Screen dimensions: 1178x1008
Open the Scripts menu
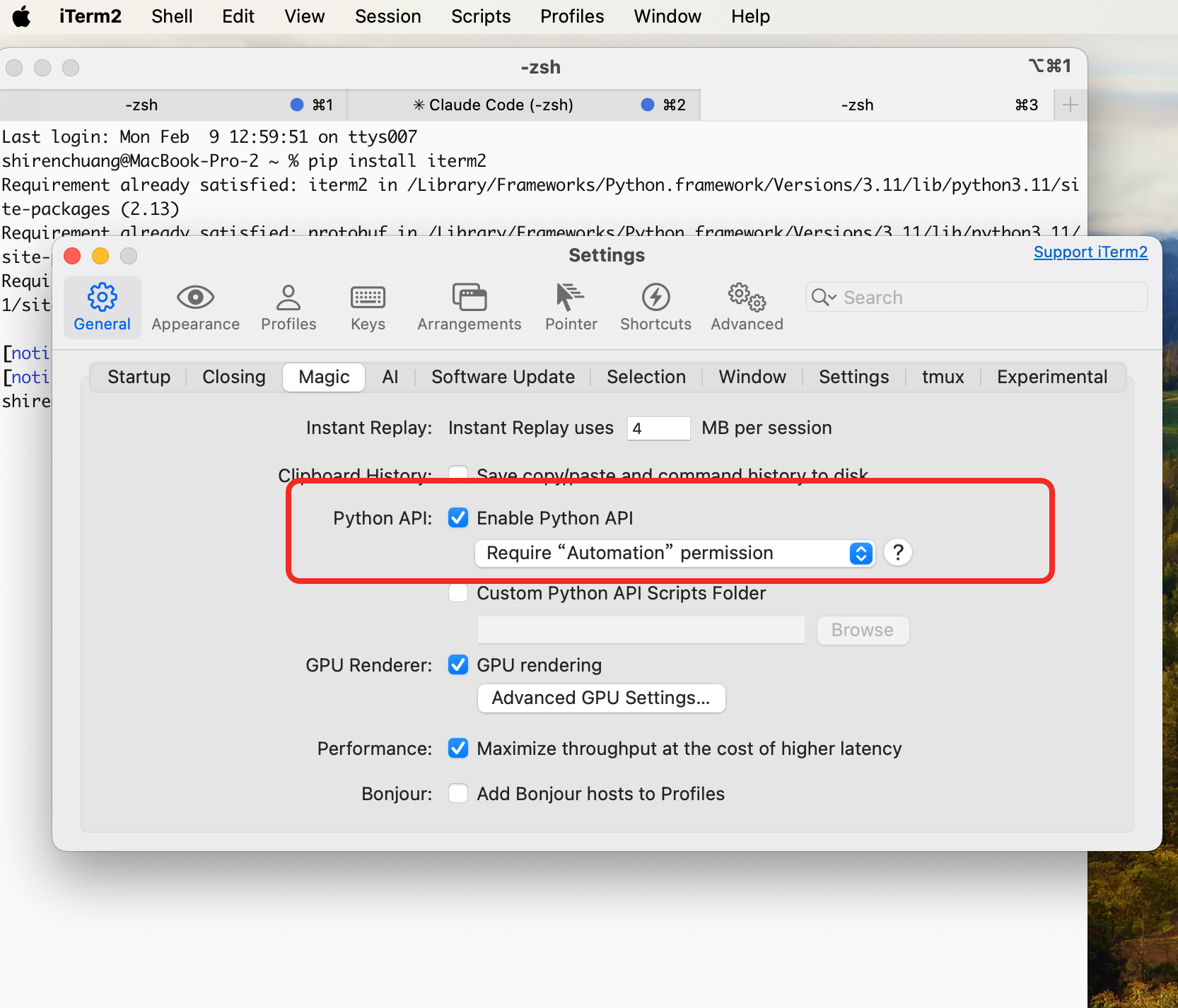481,16
